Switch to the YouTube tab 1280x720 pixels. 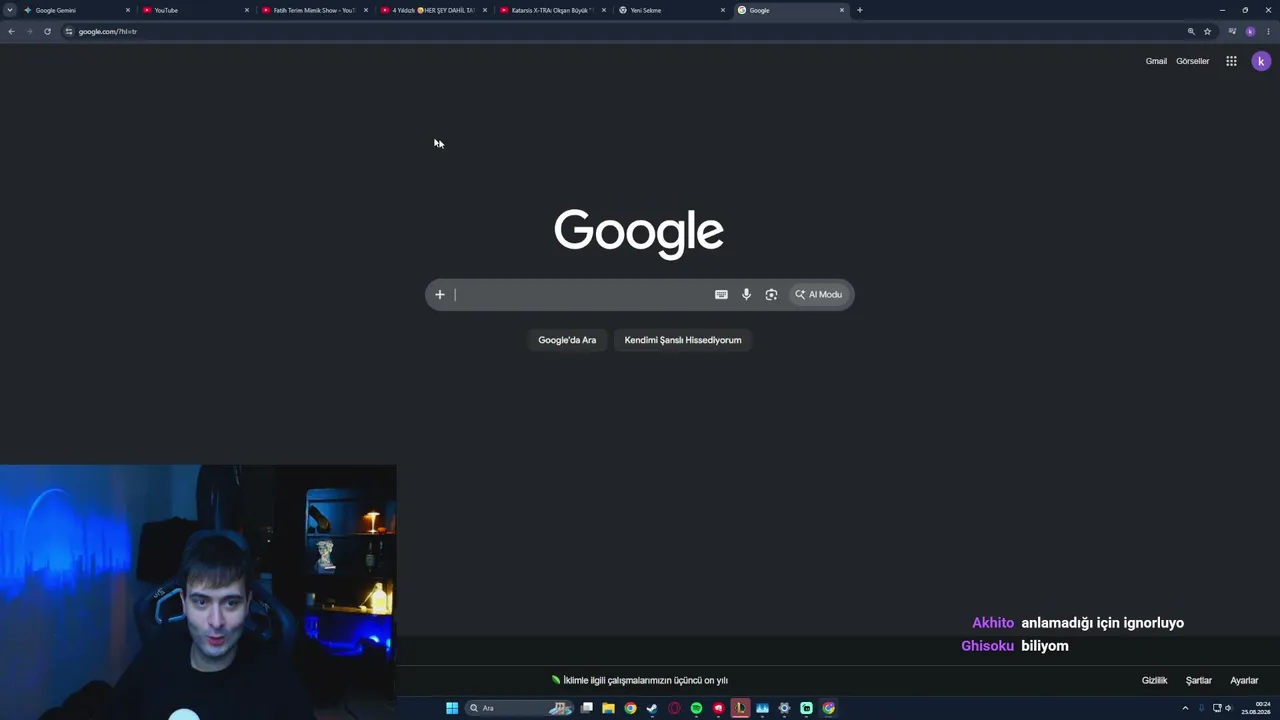(196, 10)
